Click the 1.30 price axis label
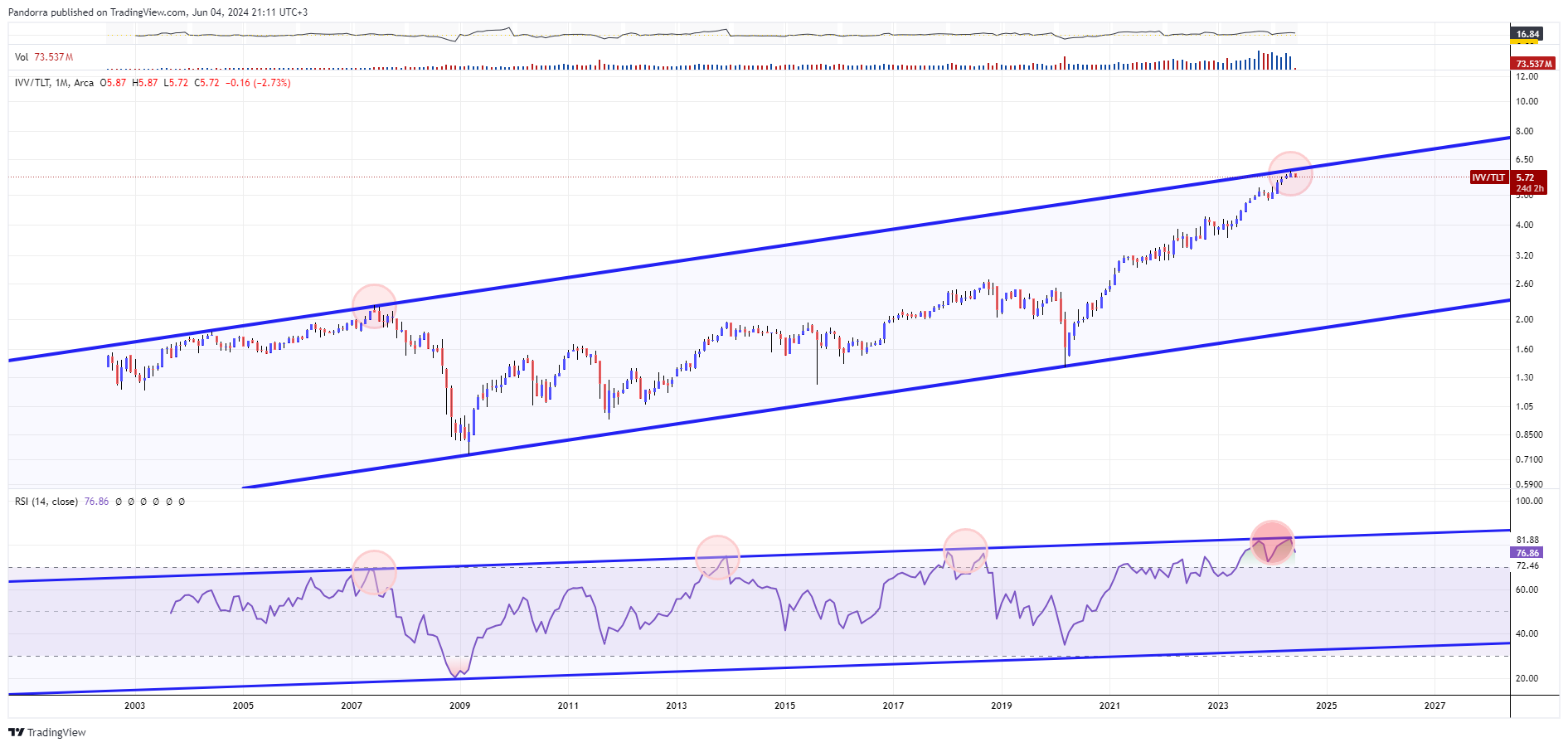The height and width of the screenshot is (747, 1568). [x=1524, y=377]
